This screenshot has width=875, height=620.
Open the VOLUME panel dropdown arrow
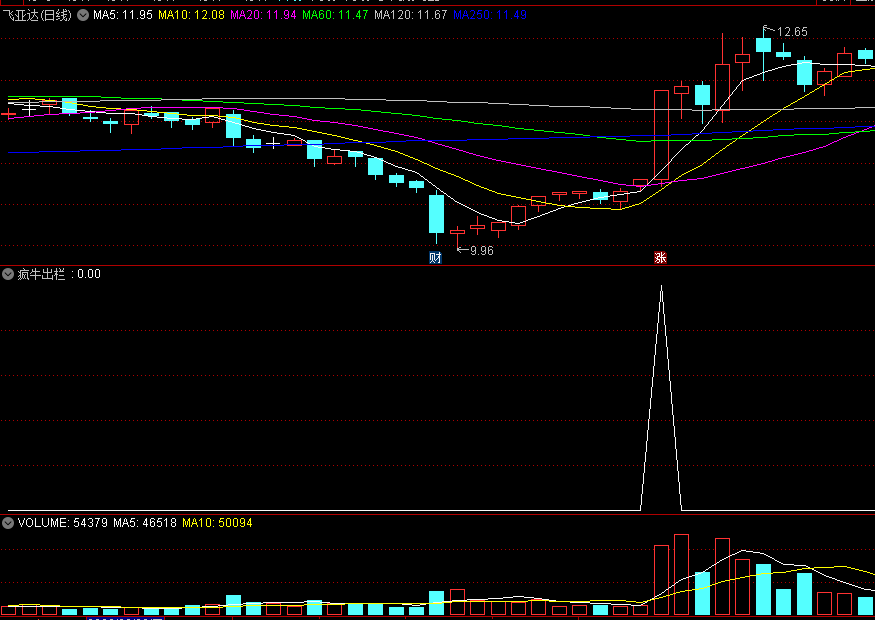point(8,523)
